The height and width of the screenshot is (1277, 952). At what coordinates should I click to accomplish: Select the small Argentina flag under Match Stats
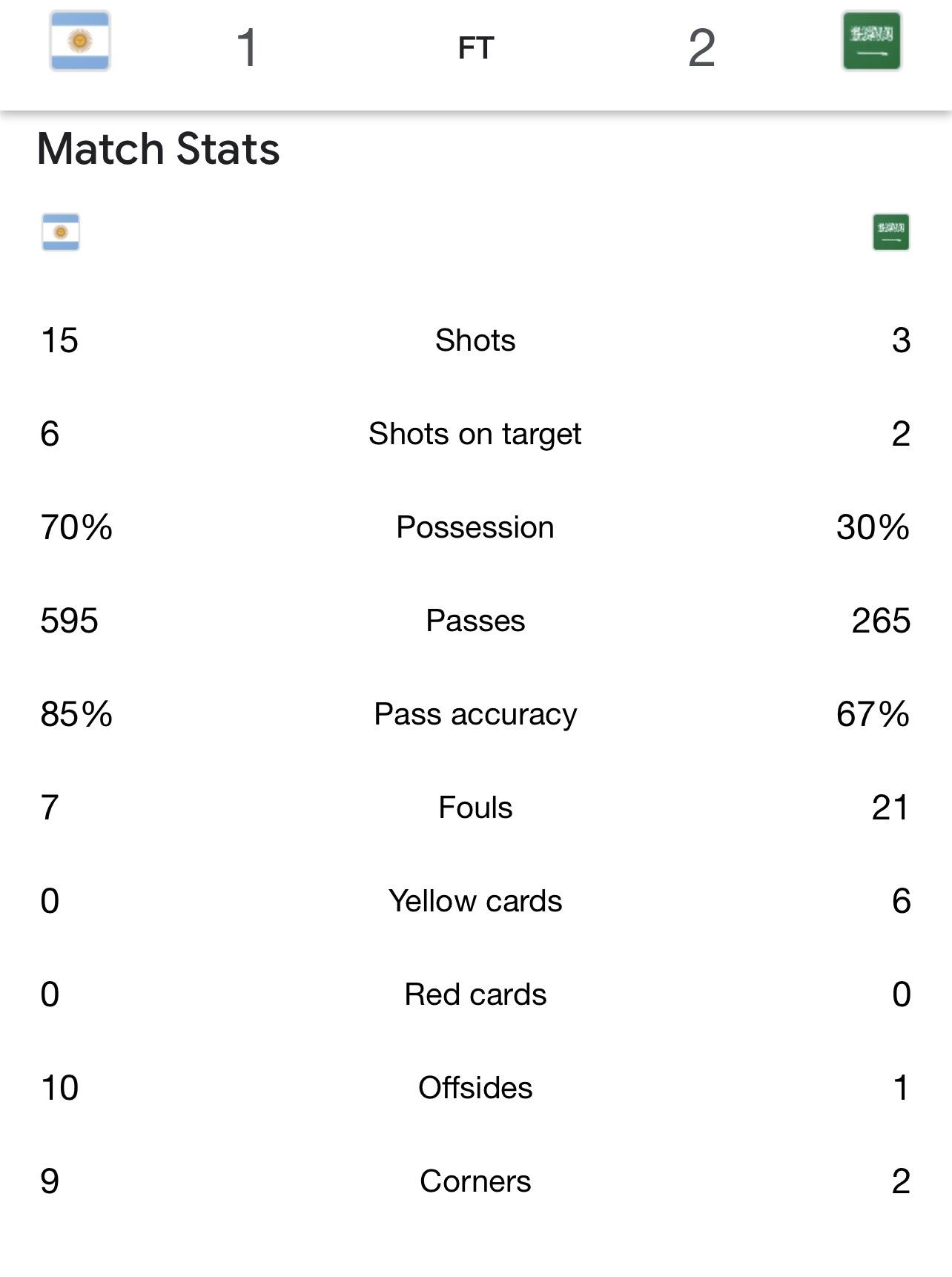point(61,232)
